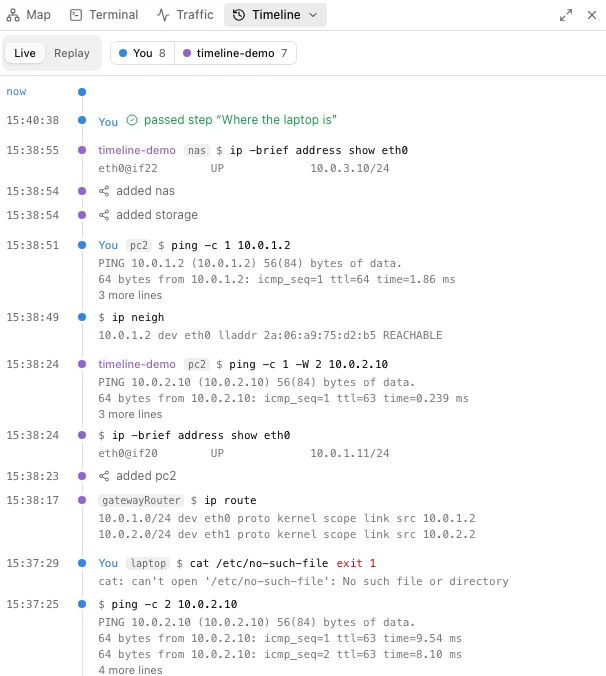The image size is (606, 676).
Task: Select the added nas event
Action: click(145, 191)
